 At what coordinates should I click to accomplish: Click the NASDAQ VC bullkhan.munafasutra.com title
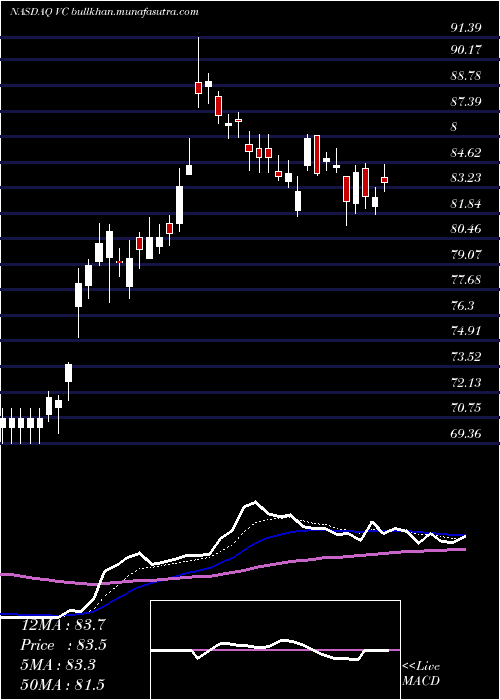(x=104, y=12)
